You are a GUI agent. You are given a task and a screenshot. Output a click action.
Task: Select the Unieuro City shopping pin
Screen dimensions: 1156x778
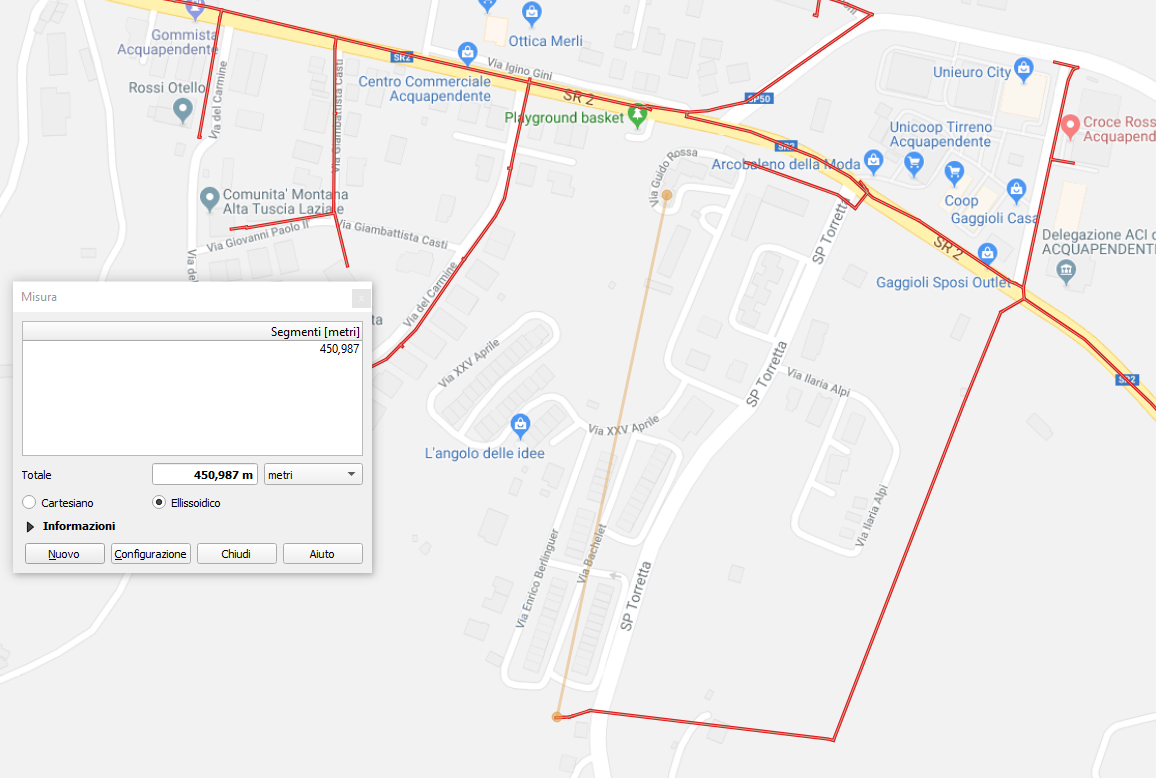[1023, 69]
